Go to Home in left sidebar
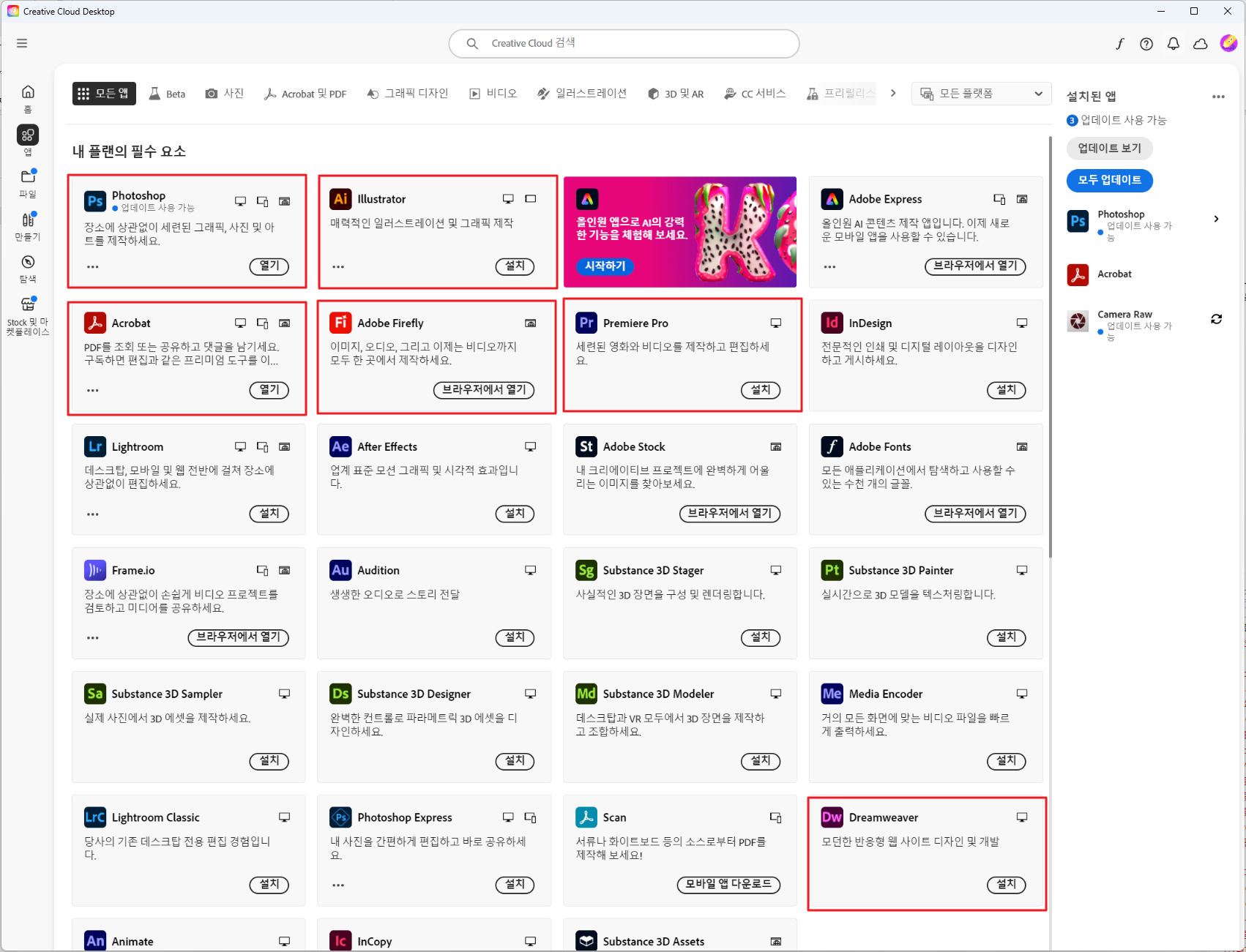The image size is (1246, 952). coord(28,98)
